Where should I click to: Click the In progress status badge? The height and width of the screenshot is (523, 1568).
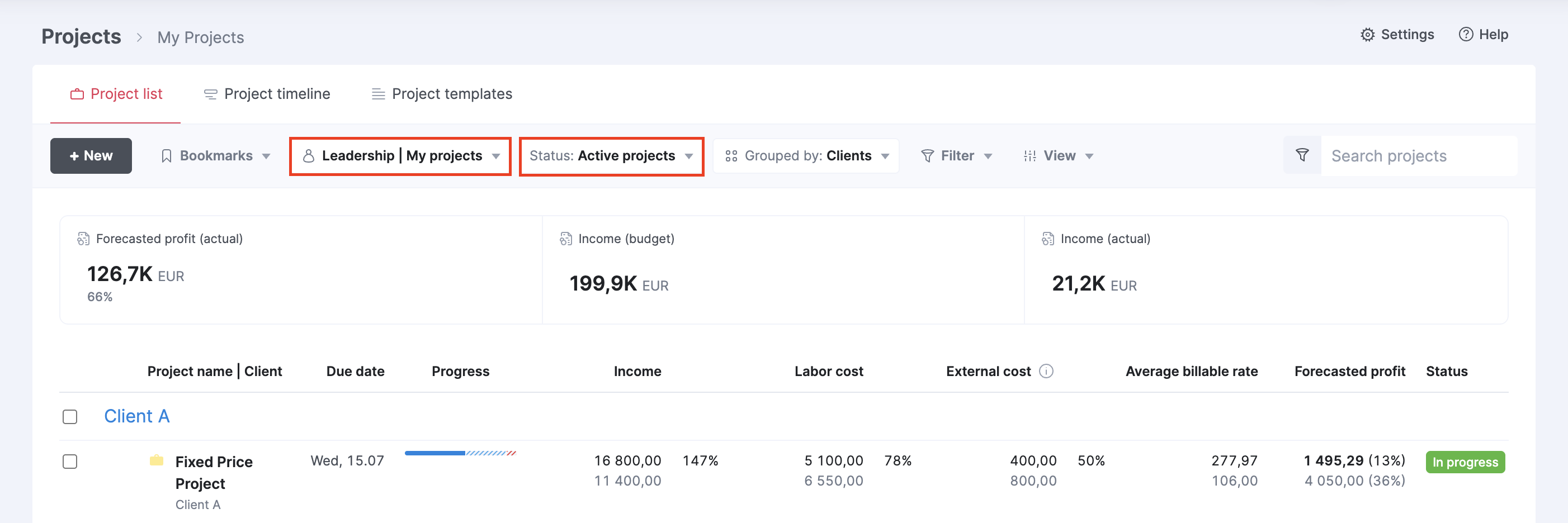point(1465,462)
